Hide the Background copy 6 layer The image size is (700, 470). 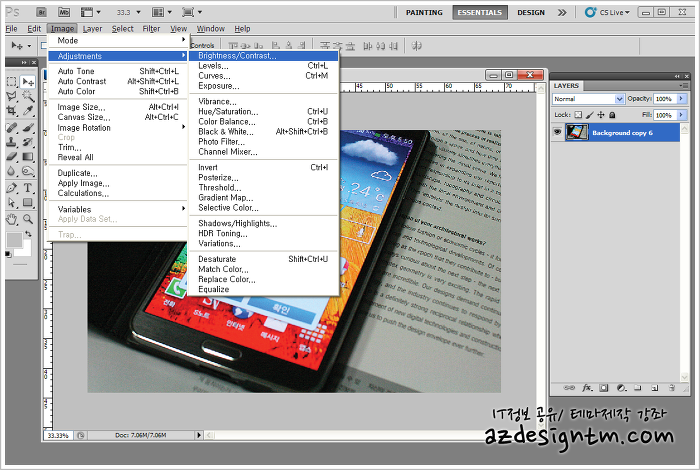(x=557, y=132)
